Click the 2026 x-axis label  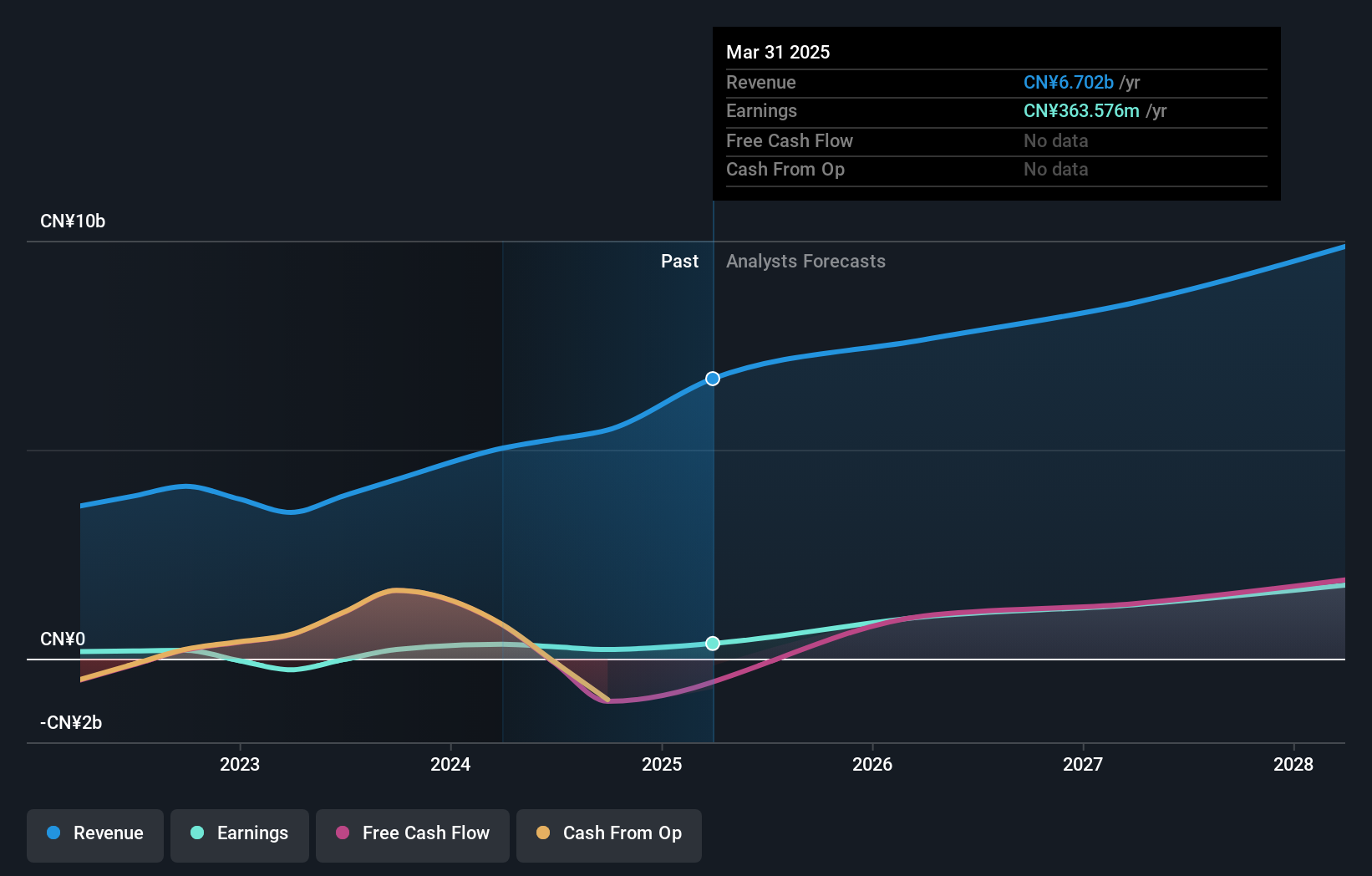point(872,764)
